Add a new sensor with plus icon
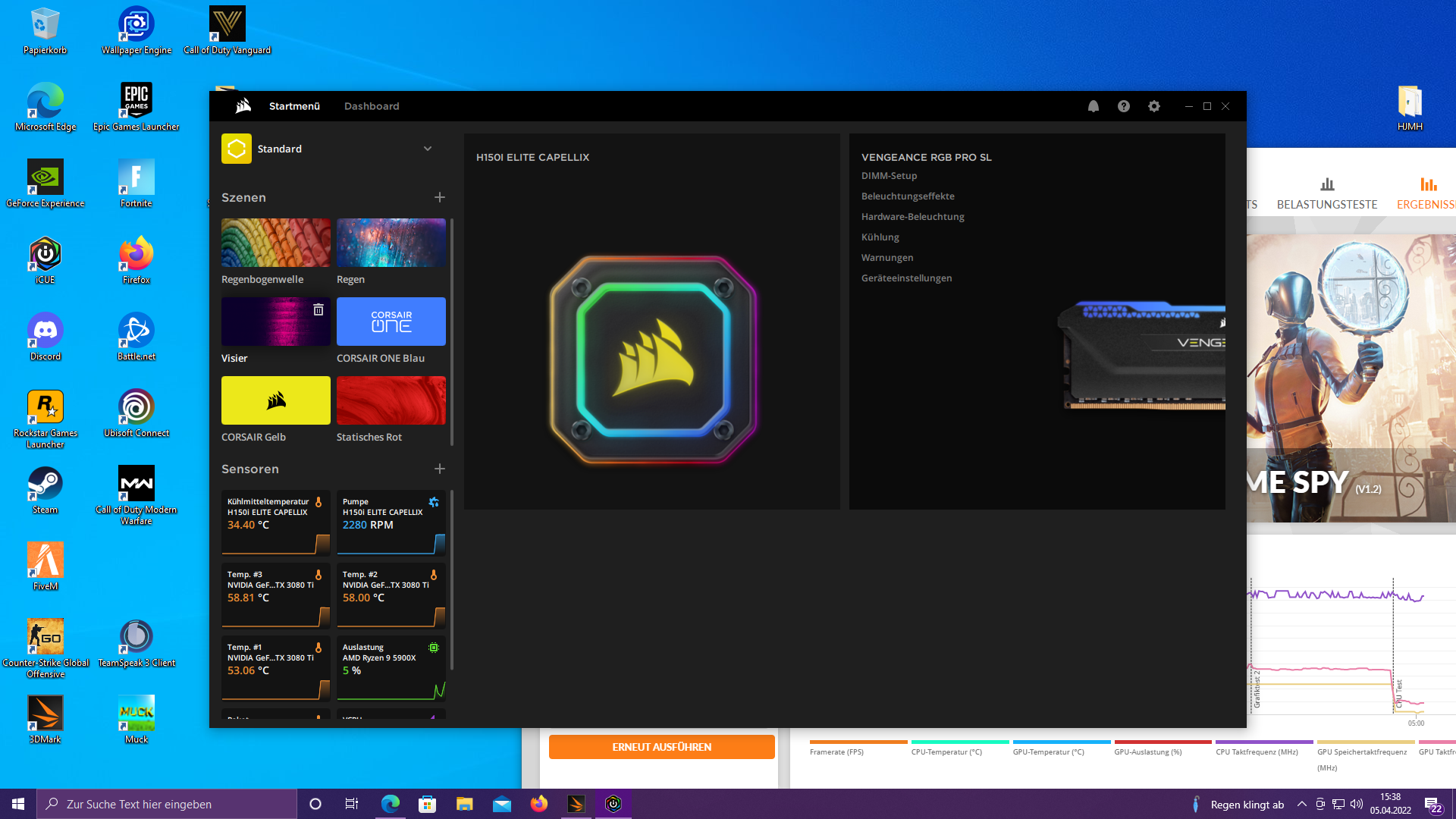 tap(440, 469)
